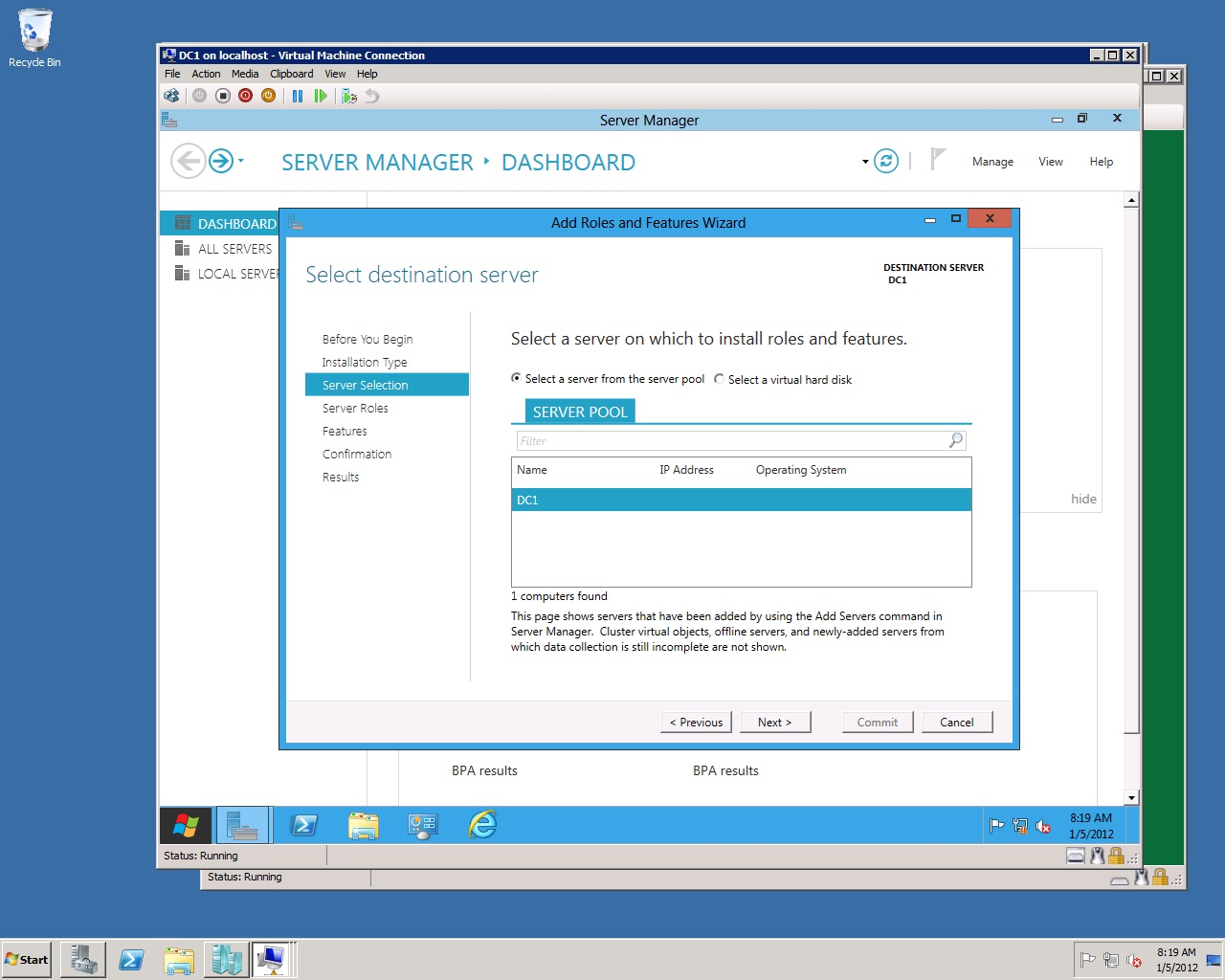Go to the Before You Begin step

(367, 339)
